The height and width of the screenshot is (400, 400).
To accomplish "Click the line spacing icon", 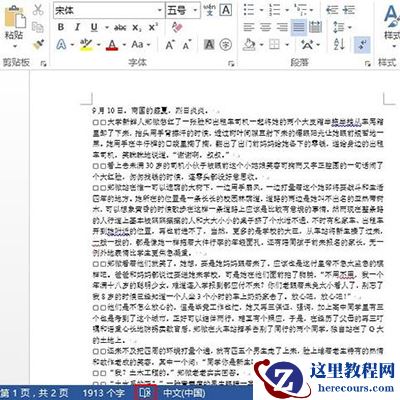I will pos(339,27).
